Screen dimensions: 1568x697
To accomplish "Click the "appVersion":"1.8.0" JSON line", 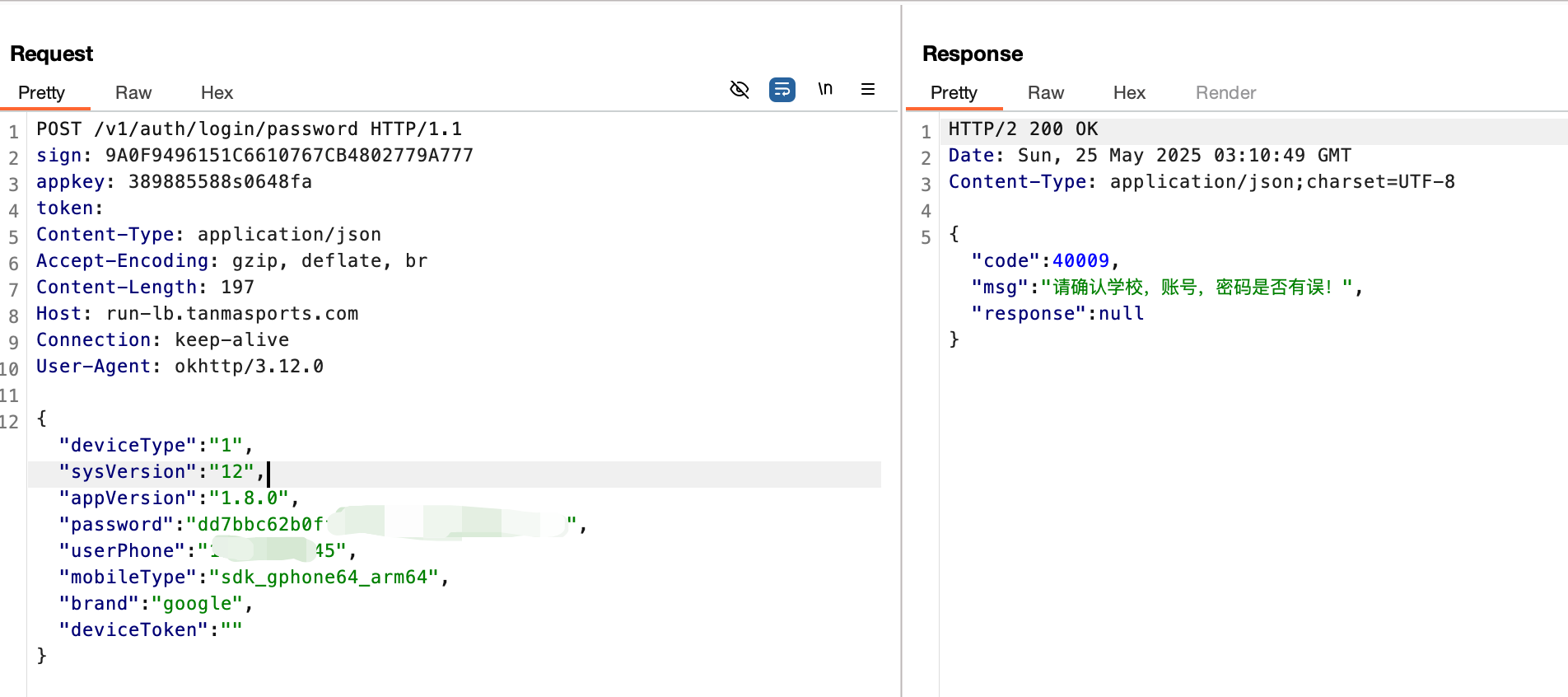I will [179, 498].
